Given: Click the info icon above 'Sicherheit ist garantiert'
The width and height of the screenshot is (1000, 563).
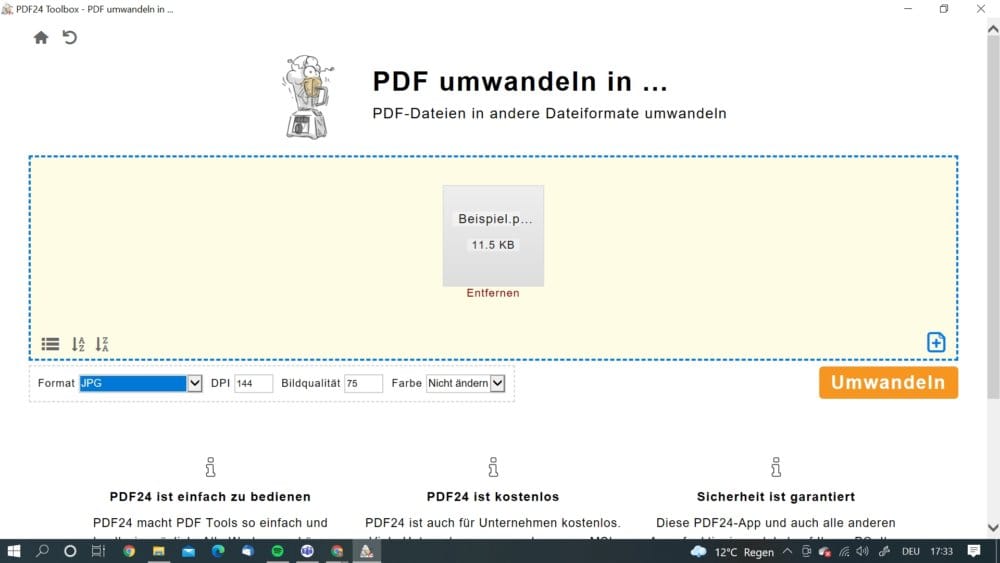Looking at the screenshot, I should (x=776, y=467).
